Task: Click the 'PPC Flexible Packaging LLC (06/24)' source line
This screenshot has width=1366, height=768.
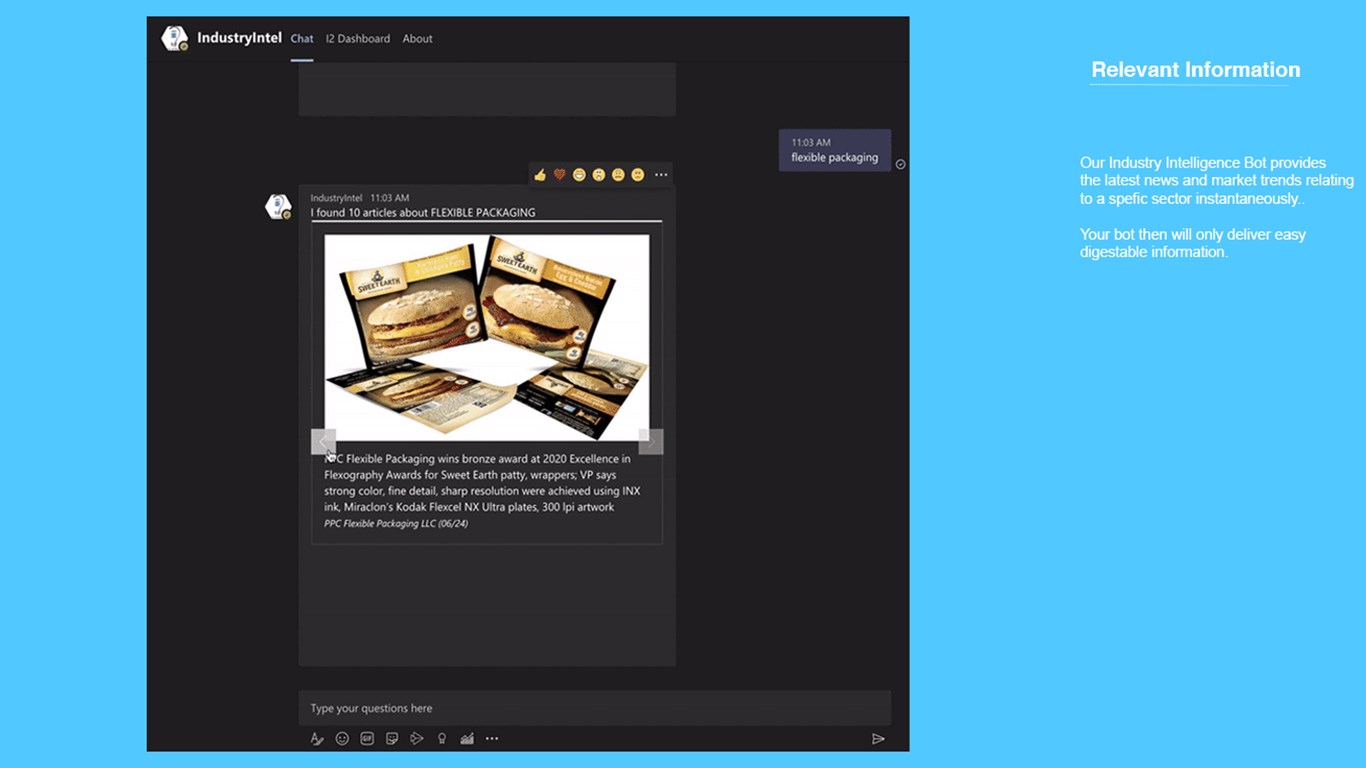Action: click(x=396, y=524)
